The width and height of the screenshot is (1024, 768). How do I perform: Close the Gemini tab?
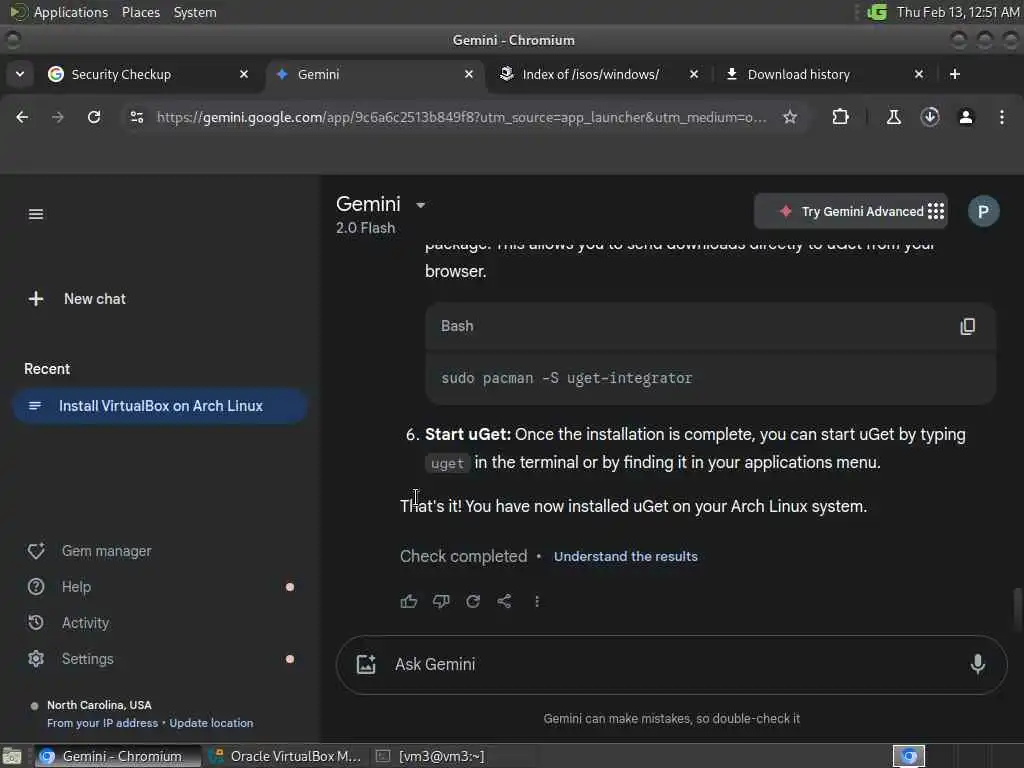point(468,74)
